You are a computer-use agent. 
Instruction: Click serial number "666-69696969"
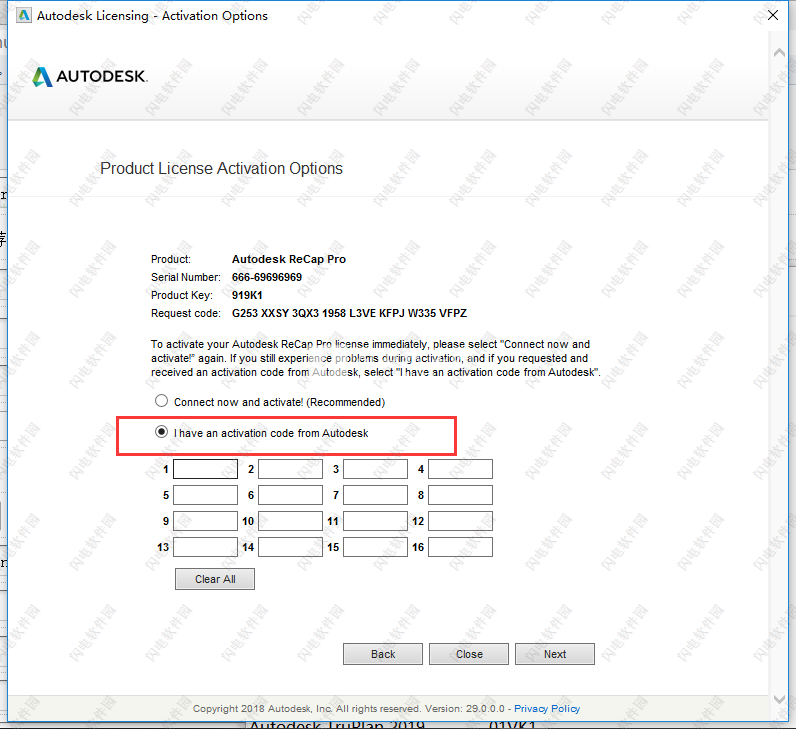click(267, 277)
